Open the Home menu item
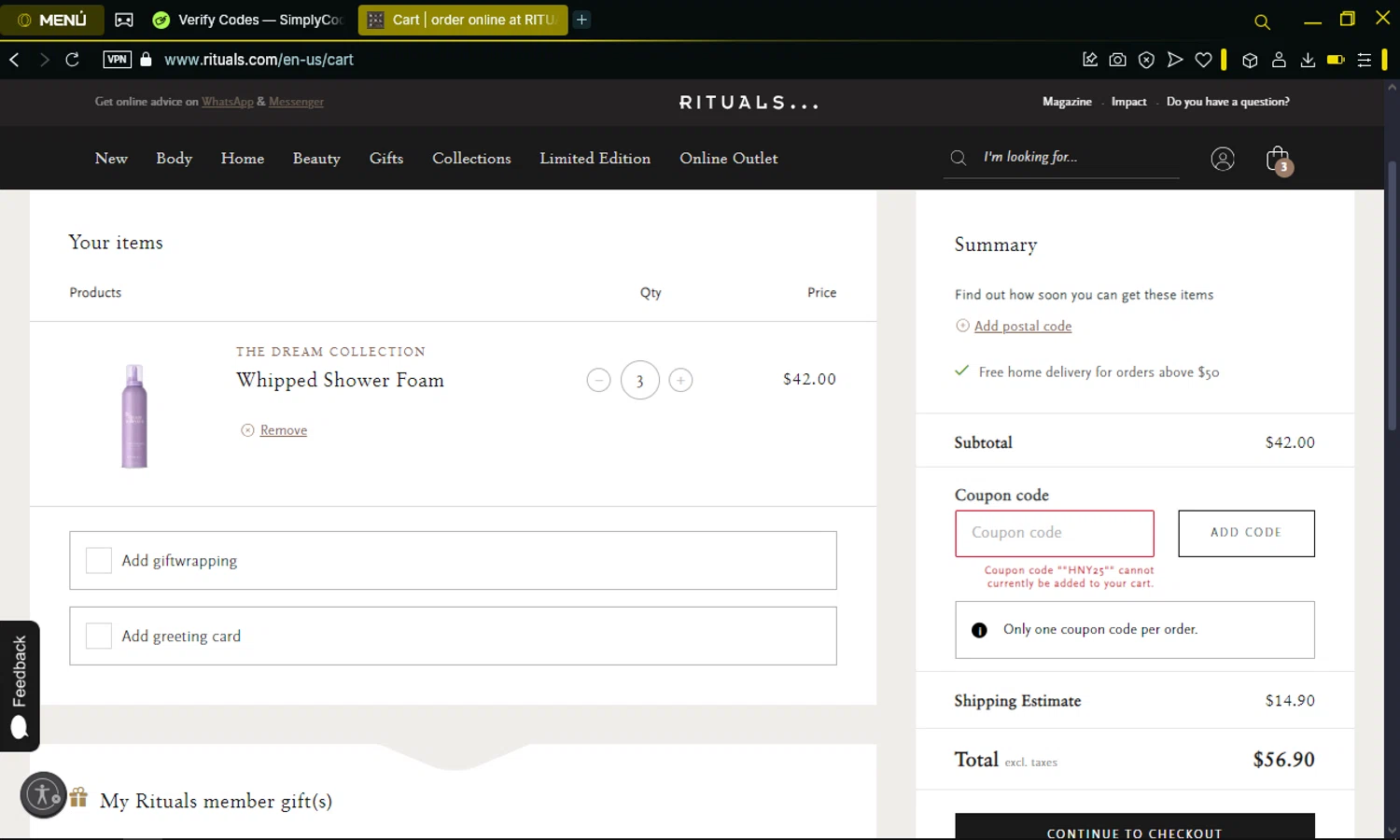1400x840 pixels. pyautogui.click(x=243, y=159)
